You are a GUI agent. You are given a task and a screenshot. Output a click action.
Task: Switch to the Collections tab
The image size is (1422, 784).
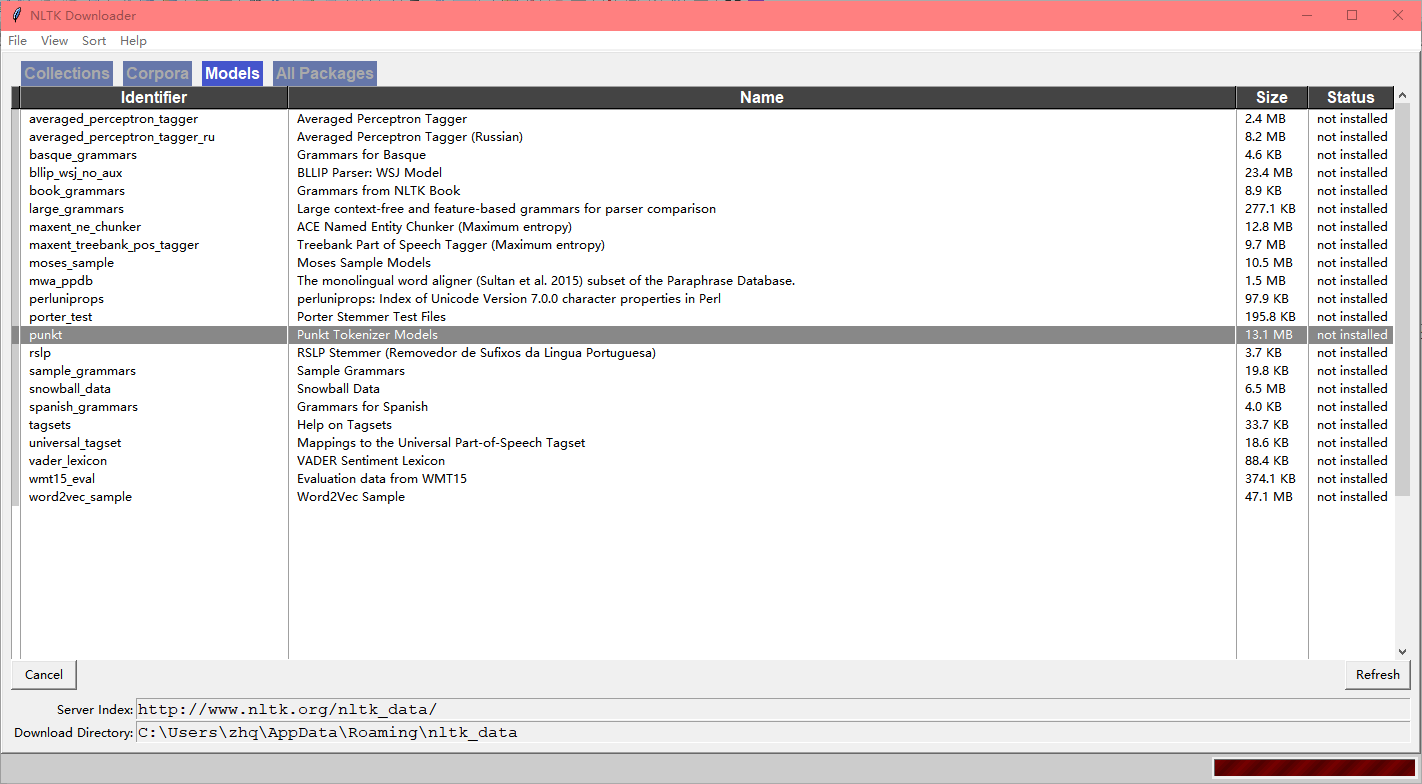click(67, 73)
